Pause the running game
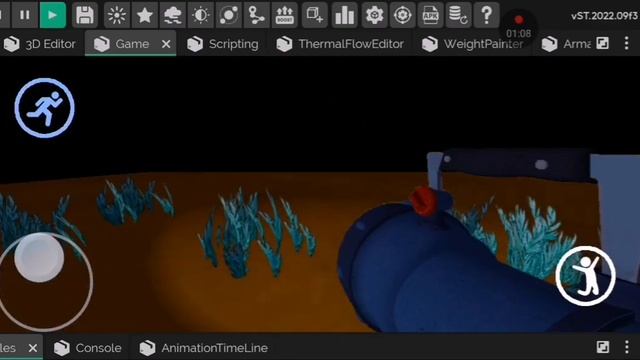This screenshot has width=640, height=360. tap(24, 15)
